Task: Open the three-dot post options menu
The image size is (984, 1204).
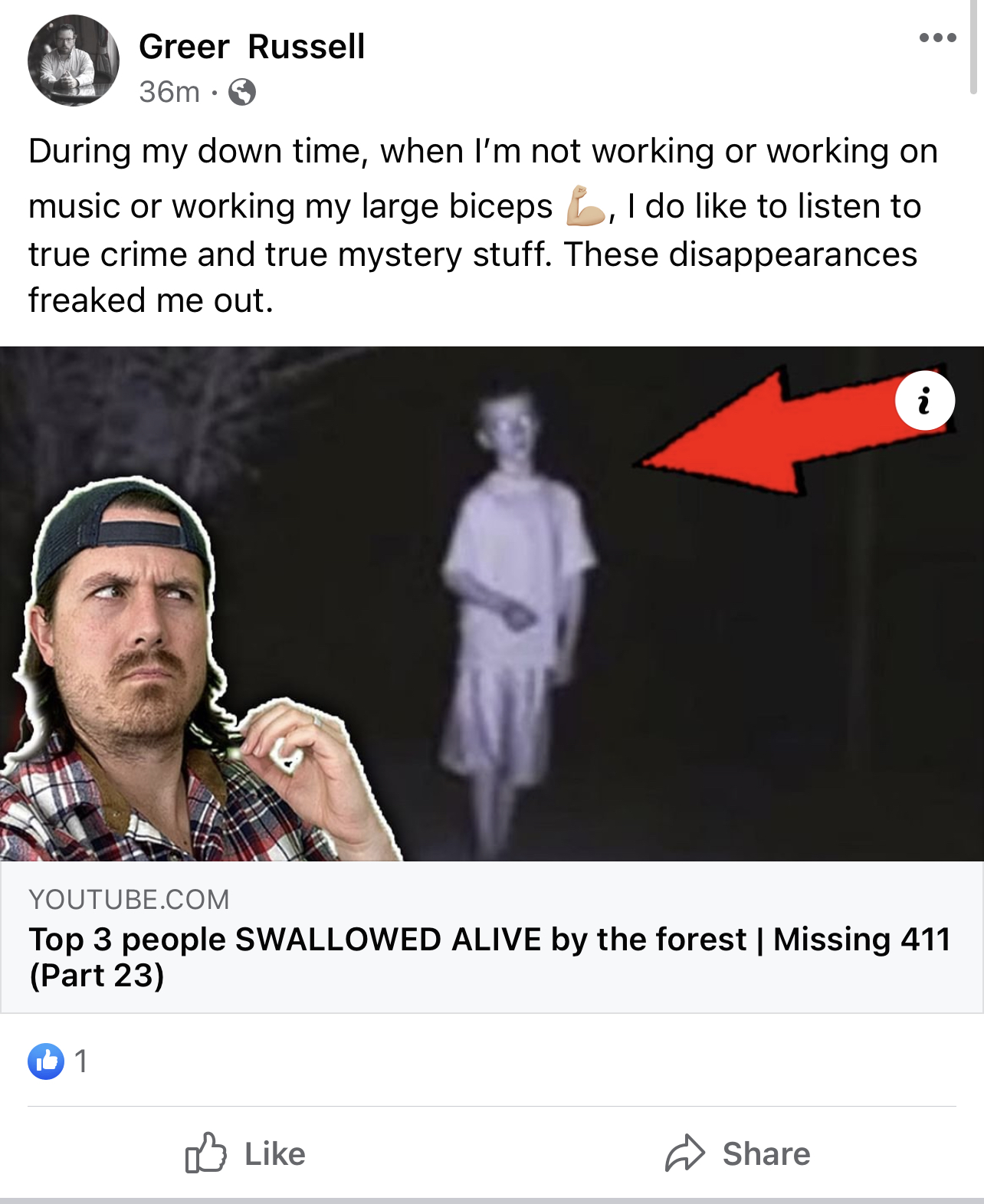Action: click(x=937, y=38)
